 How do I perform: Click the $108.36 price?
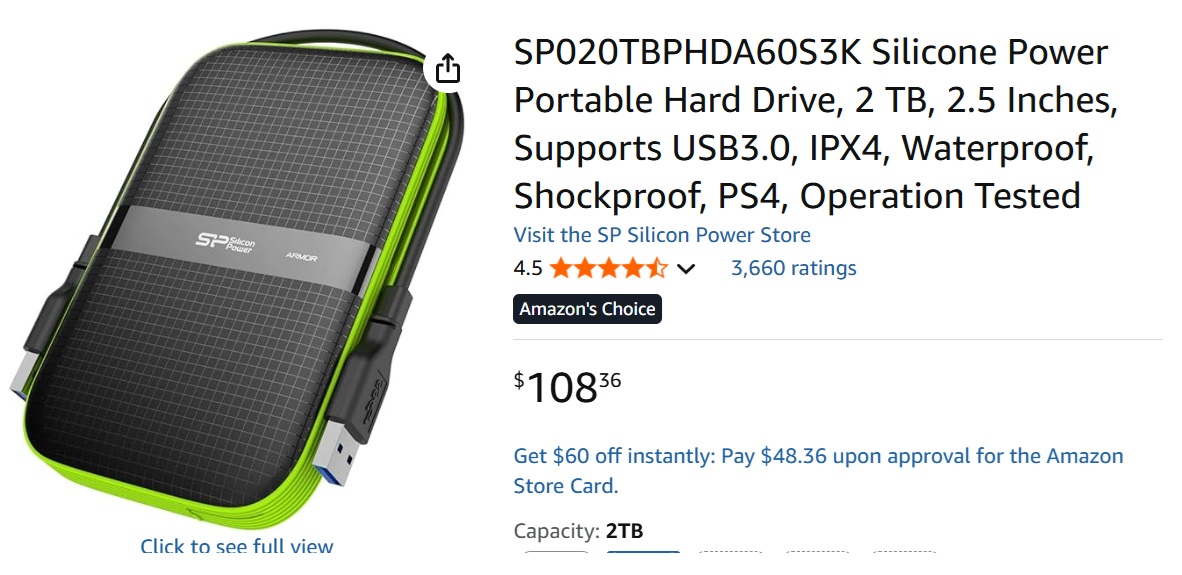click(x=567, y=388)
